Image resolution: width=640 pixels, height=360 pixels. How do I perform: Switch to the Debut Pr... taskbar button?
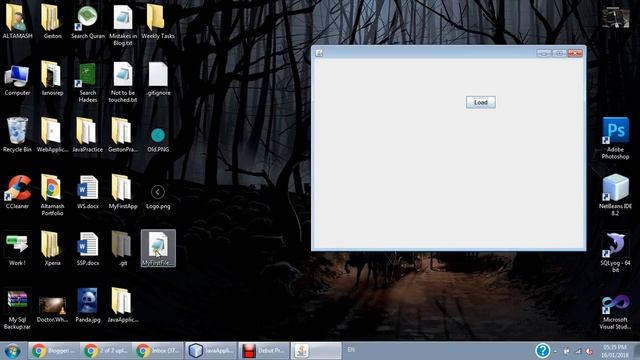(264, 351)
